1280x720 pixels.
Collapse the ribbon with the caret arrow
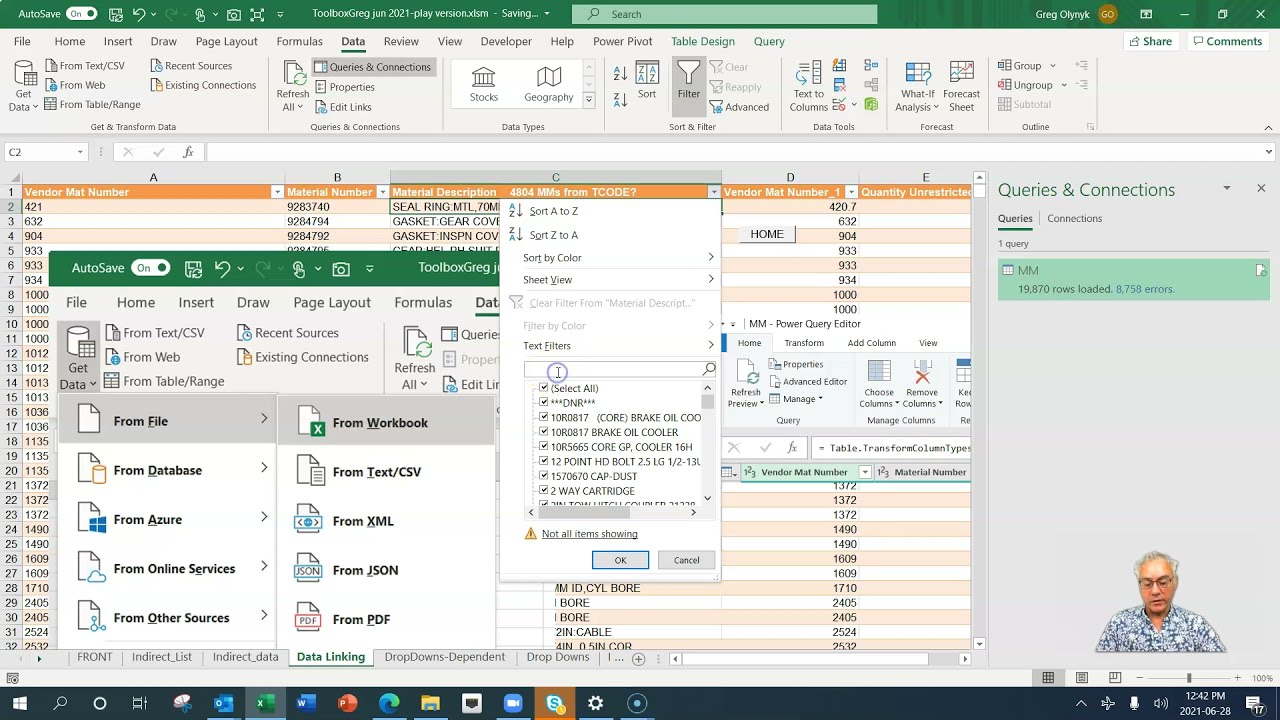pyautogui.click(x=1268, y=127)
